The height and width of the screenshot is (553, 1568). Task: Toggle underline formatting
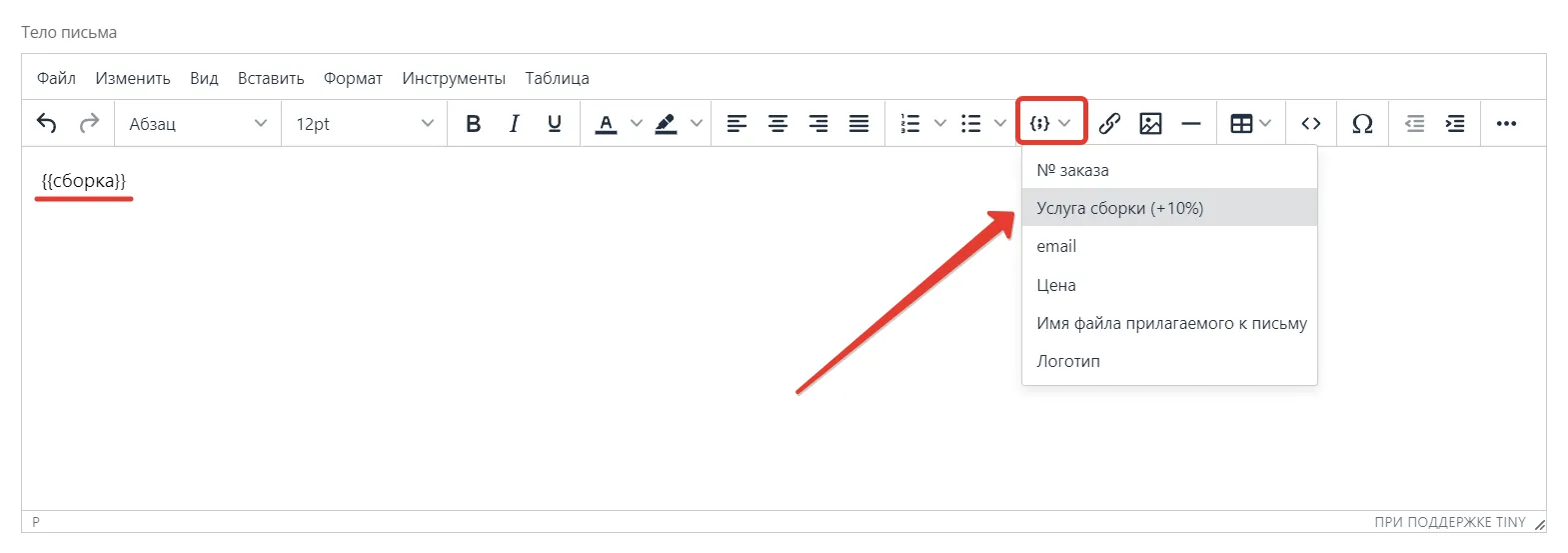pyautogui.click(x=555, y=123)
